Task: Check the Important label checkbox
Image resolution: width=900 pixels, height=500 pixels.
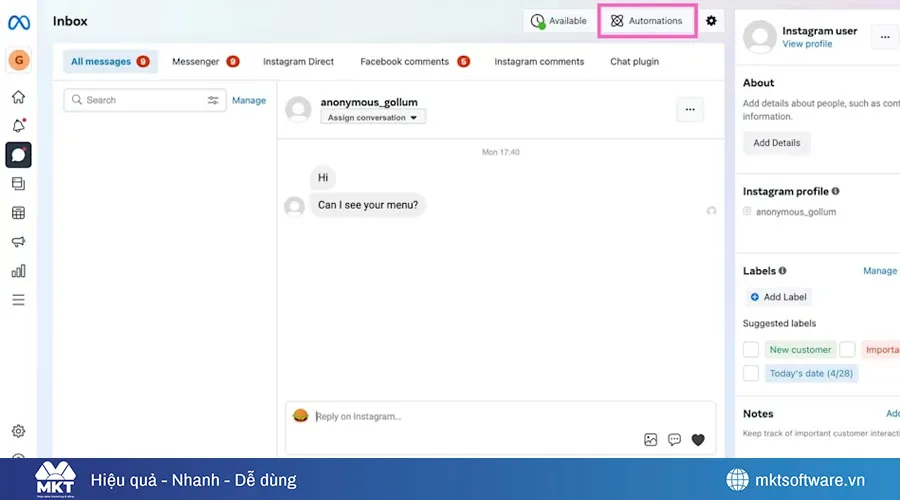Action: [x=847, y=349]
